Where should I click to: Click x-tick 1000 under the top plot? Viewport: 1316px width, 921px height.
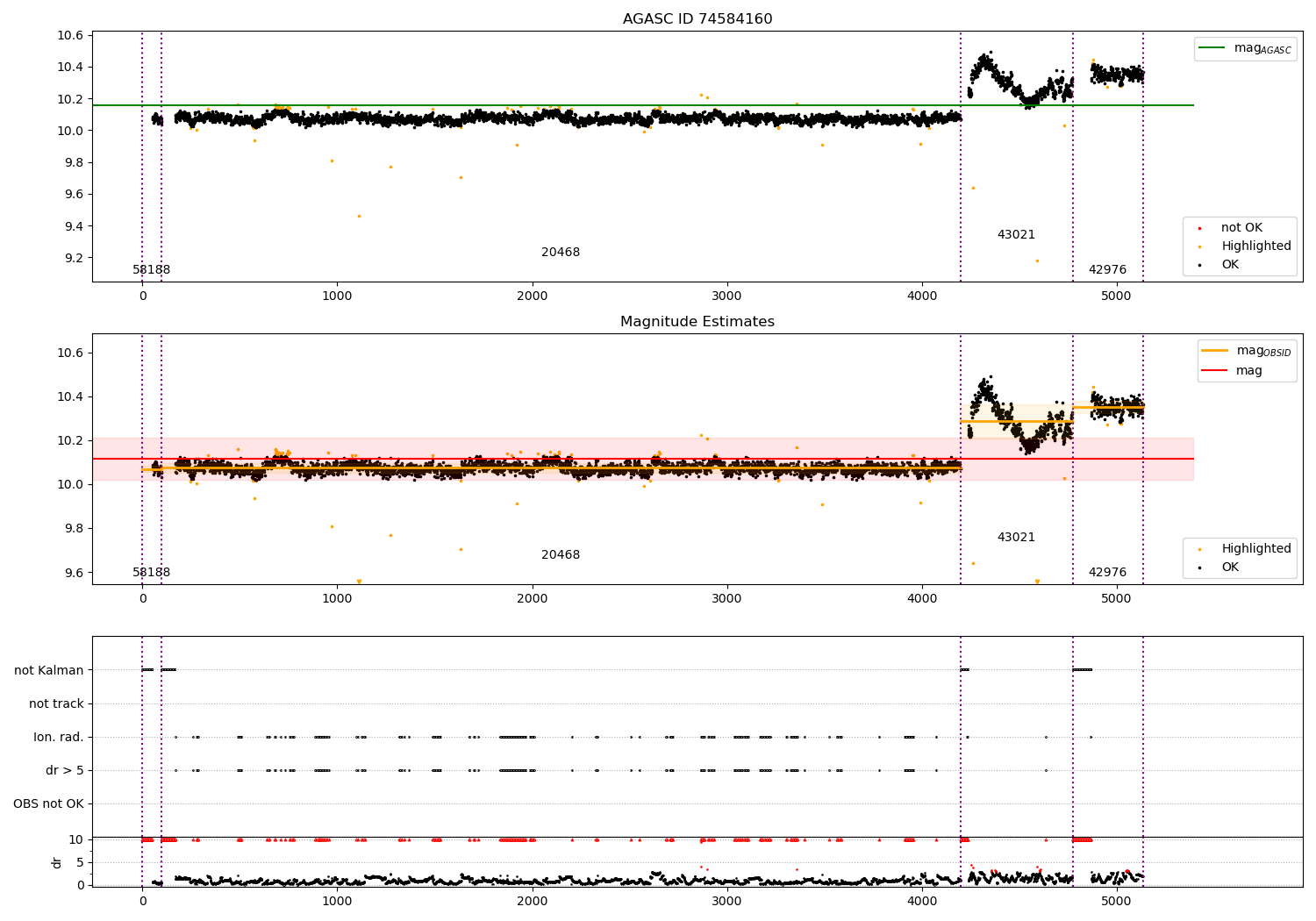tap(337, 296)
